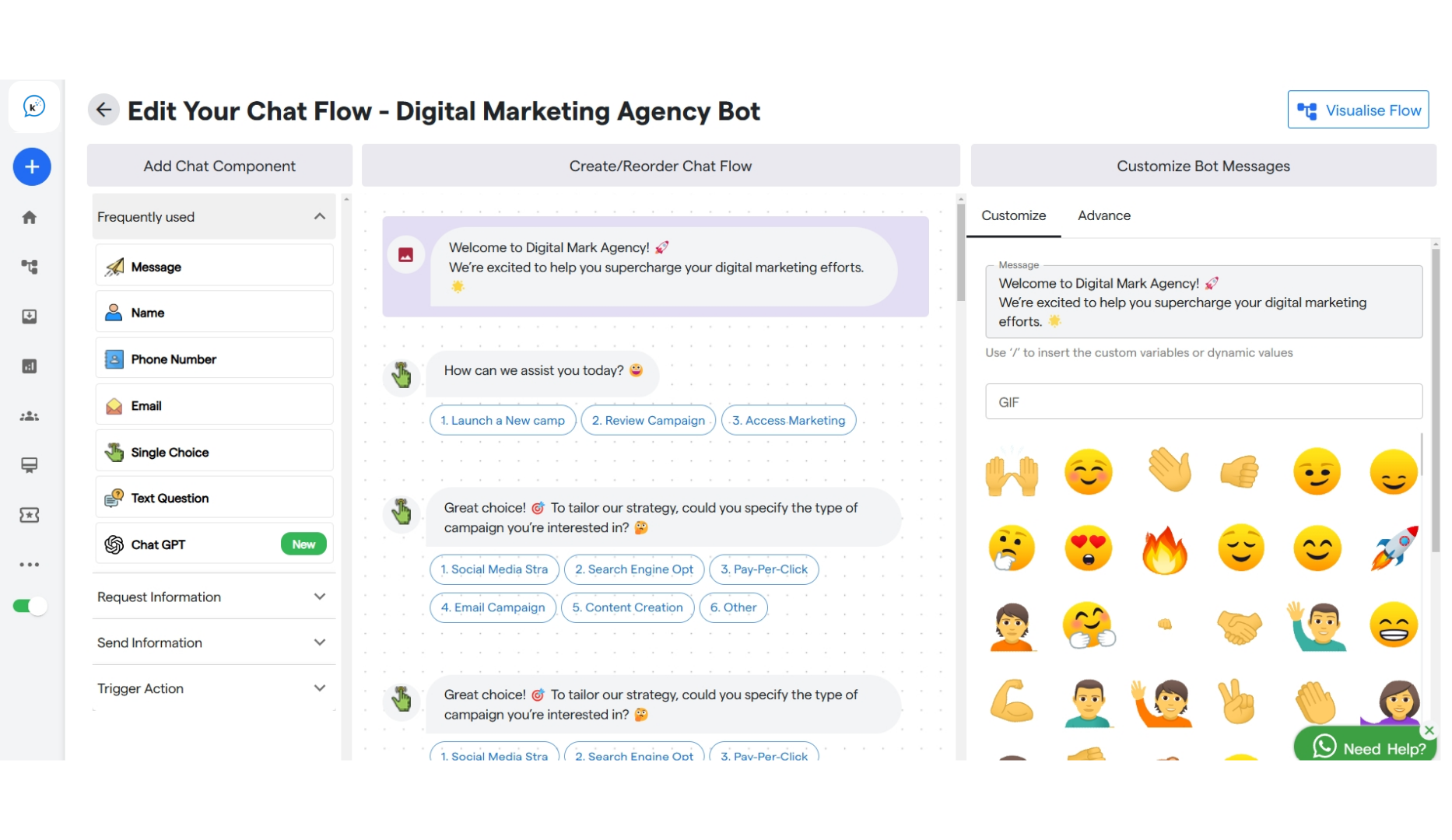Screen dimensions: 1452x840
Task: Open the team users sidebar icon
Action: 30,416
